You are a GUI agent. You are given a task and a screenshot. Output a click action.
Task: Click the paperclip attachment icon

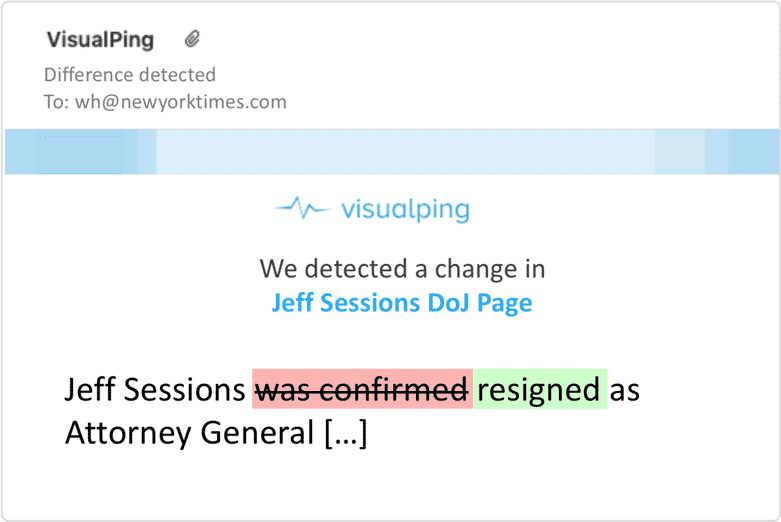tap(192, 39)
